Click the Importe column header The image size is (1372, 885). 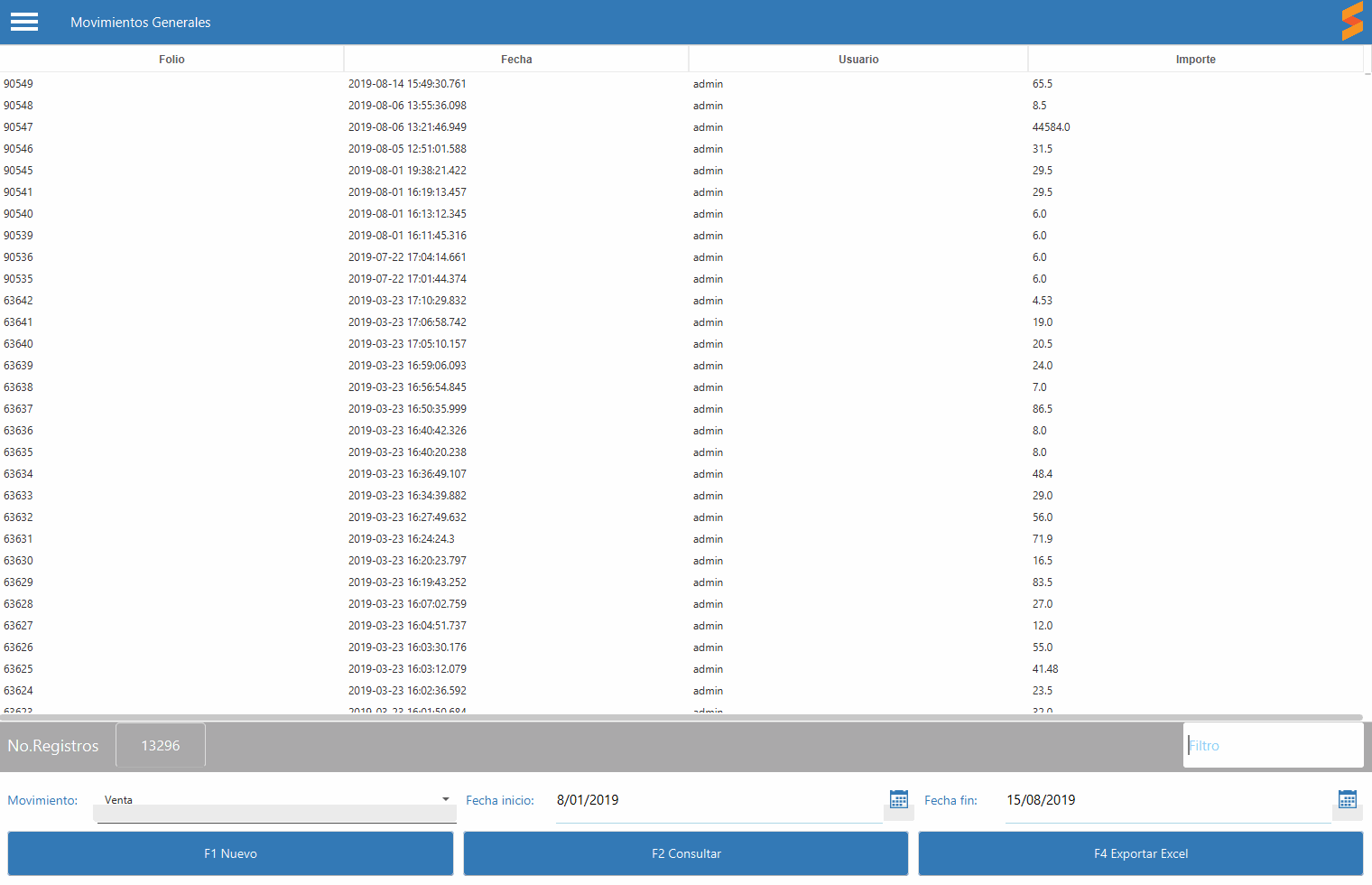(1195, 60)
